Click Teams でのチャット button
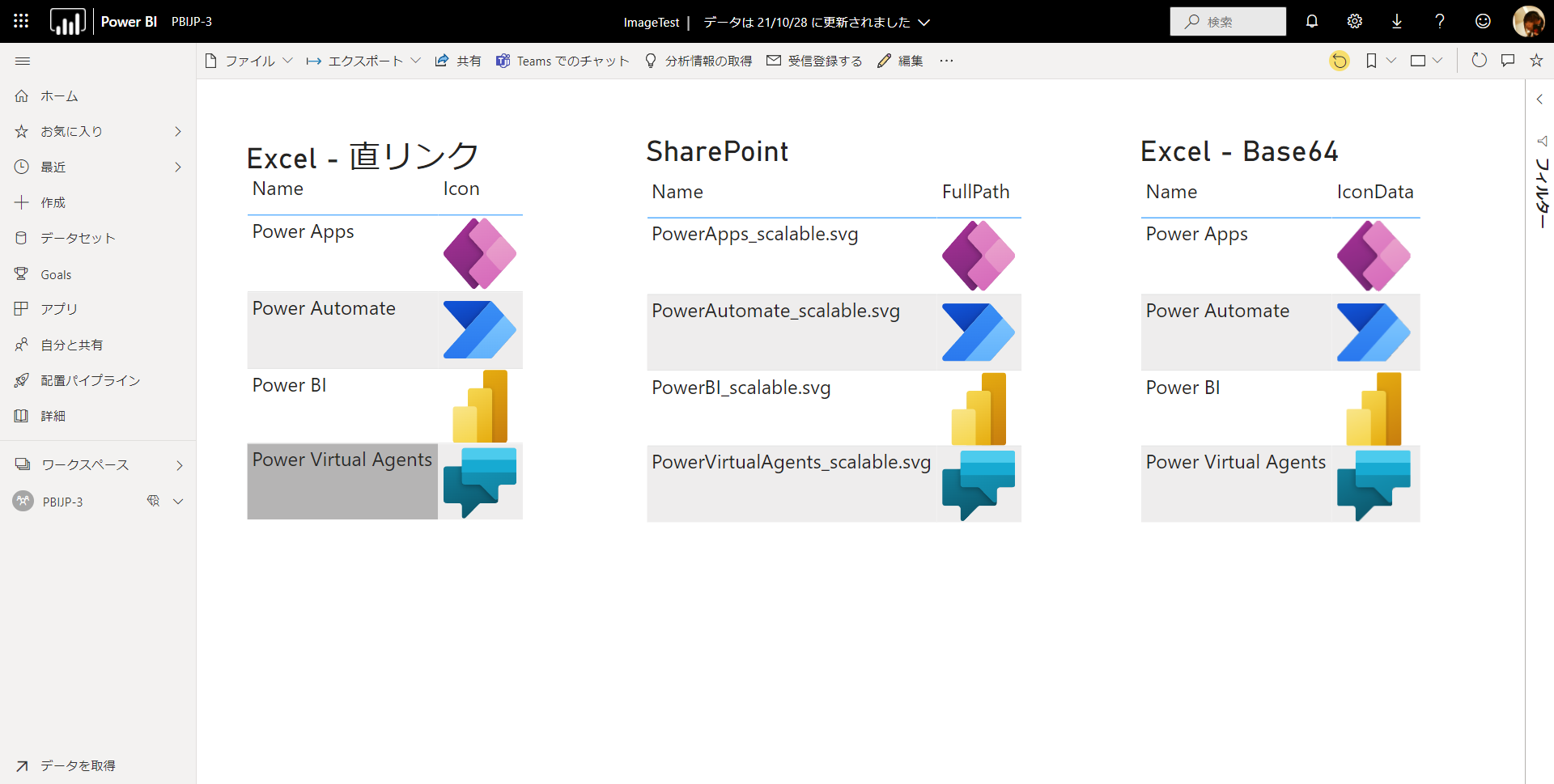Screen dimensions: 1554x784 point(563,61)
